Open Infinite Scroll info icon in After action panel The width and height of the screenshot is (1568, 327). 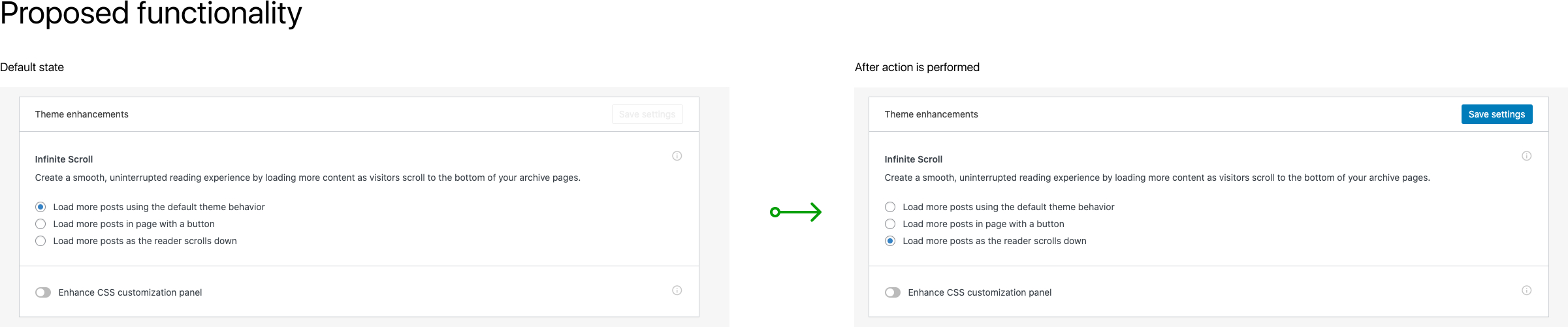coord(1526,156)
